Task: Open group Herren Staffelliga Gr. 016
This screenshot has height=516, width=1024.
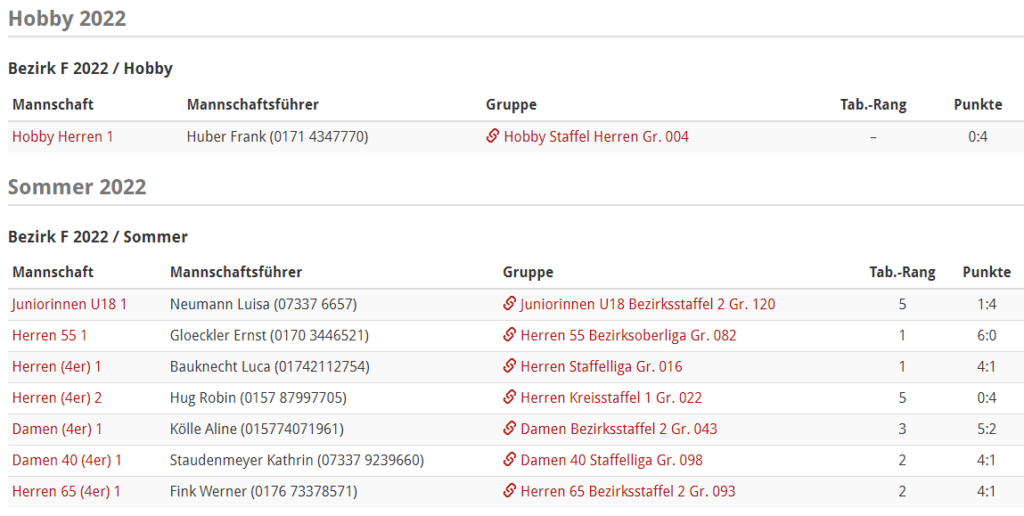Action: (601, 366)
